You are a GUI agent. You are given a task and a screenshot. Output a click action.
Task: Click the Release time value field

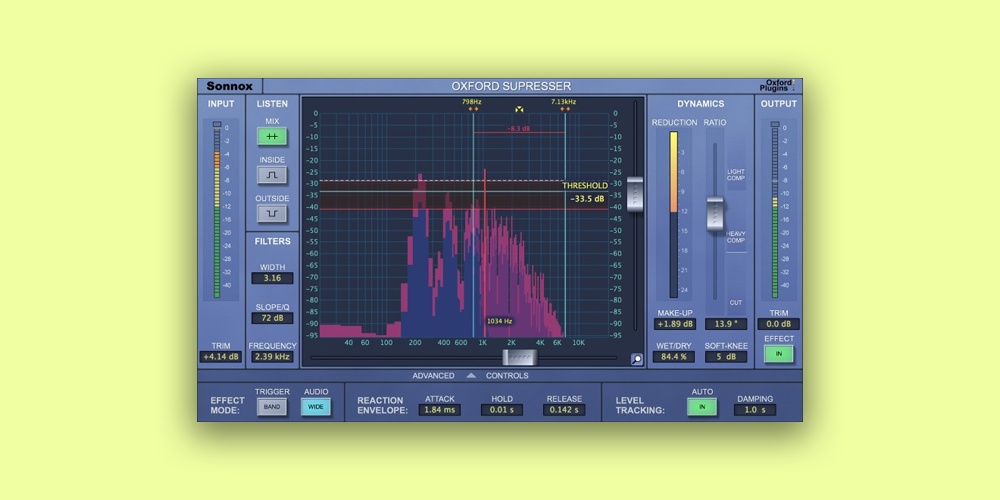(564, 410)
